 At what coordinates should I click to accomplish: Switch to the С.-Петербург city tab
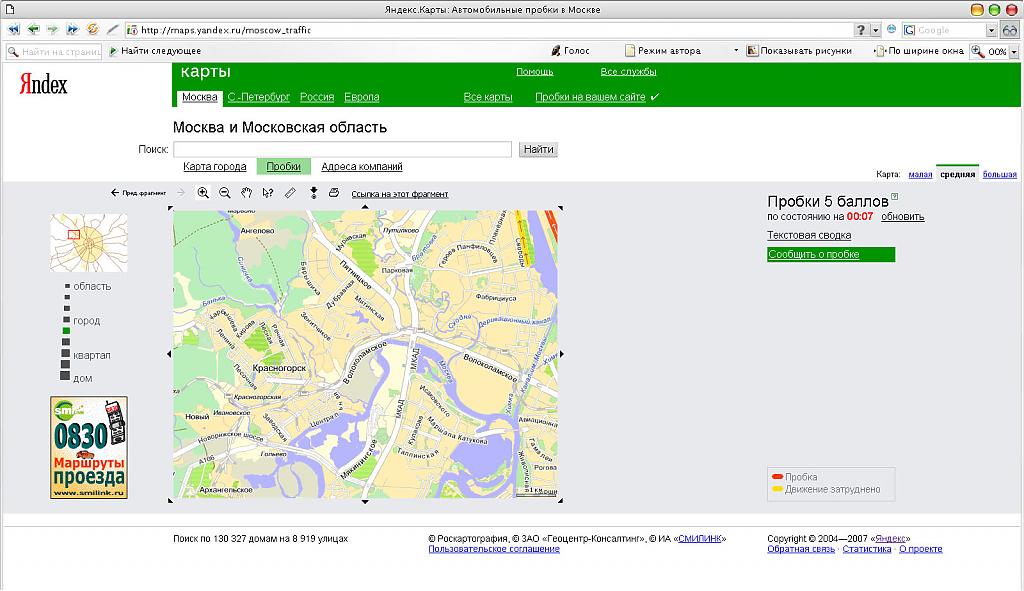[x=258, y=97]
